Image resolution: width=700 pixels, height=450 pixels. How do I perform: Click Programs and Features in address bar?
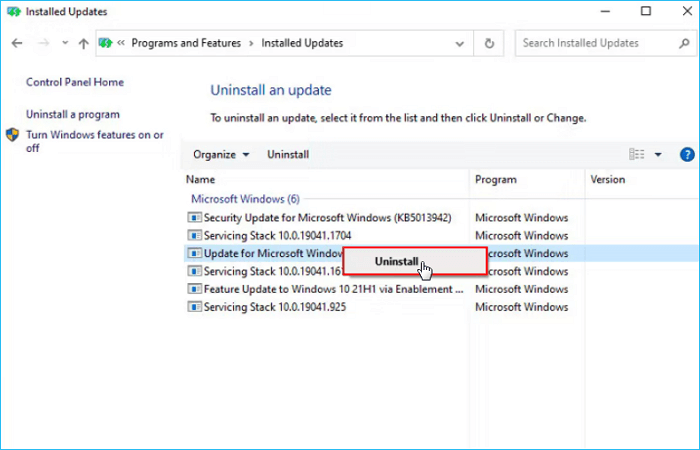pos(186,43)
